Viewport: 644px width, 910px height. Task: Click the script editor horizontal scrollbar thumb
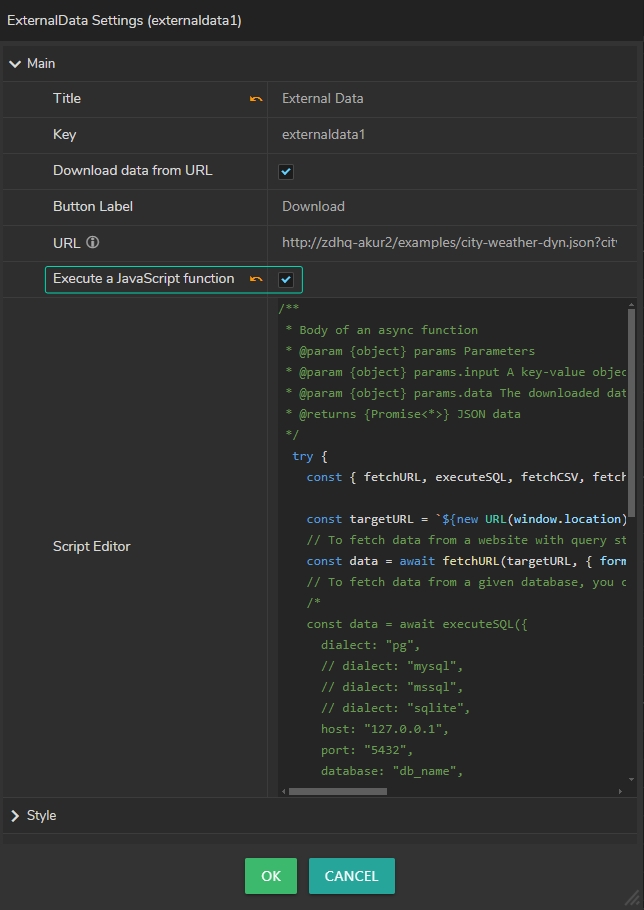(x=338, y=791)
